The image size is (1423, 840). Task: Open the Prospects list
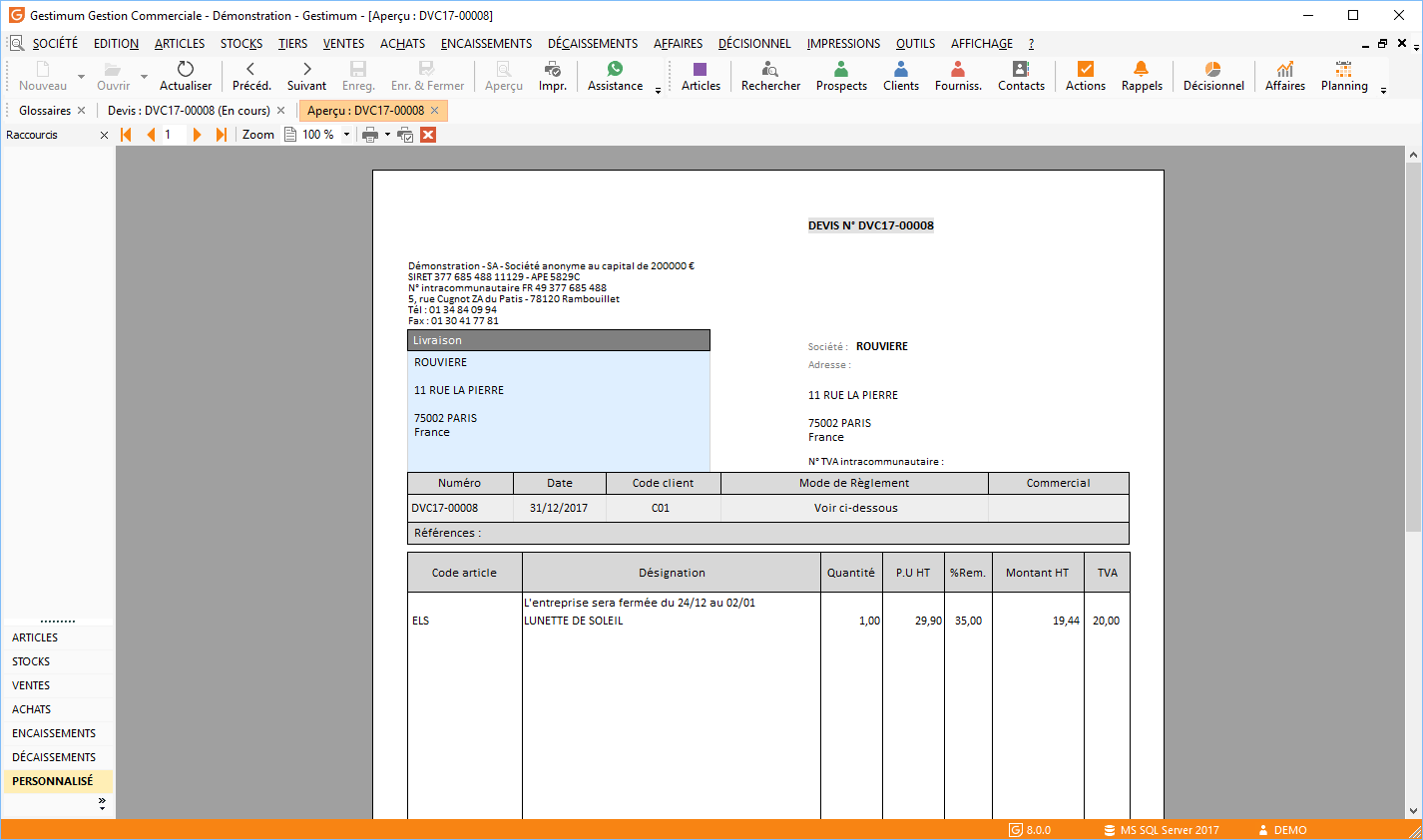click(x=841, y=76)
